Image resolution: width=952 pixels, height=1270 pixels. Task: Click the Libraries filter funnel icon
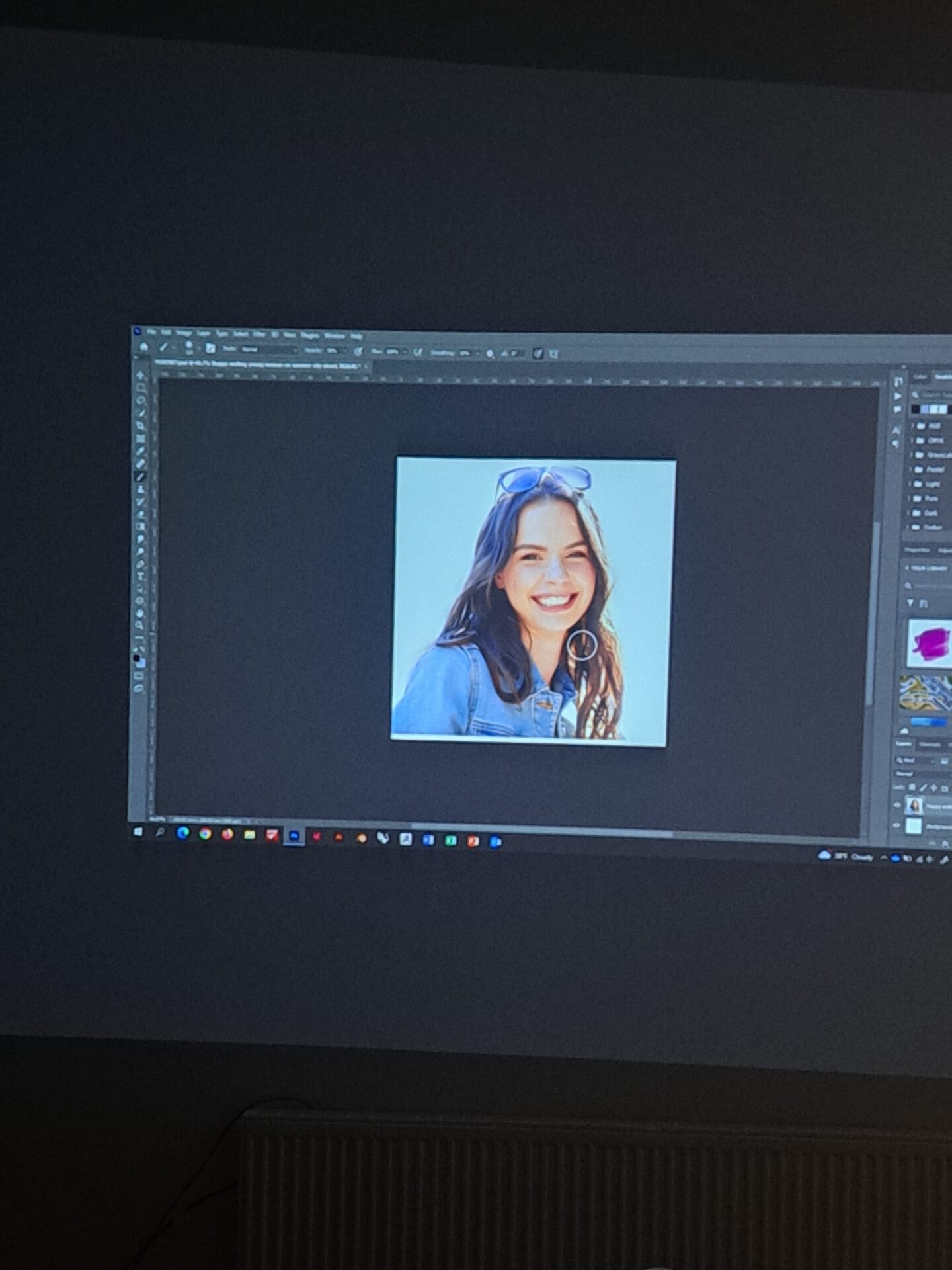point(911,603)
